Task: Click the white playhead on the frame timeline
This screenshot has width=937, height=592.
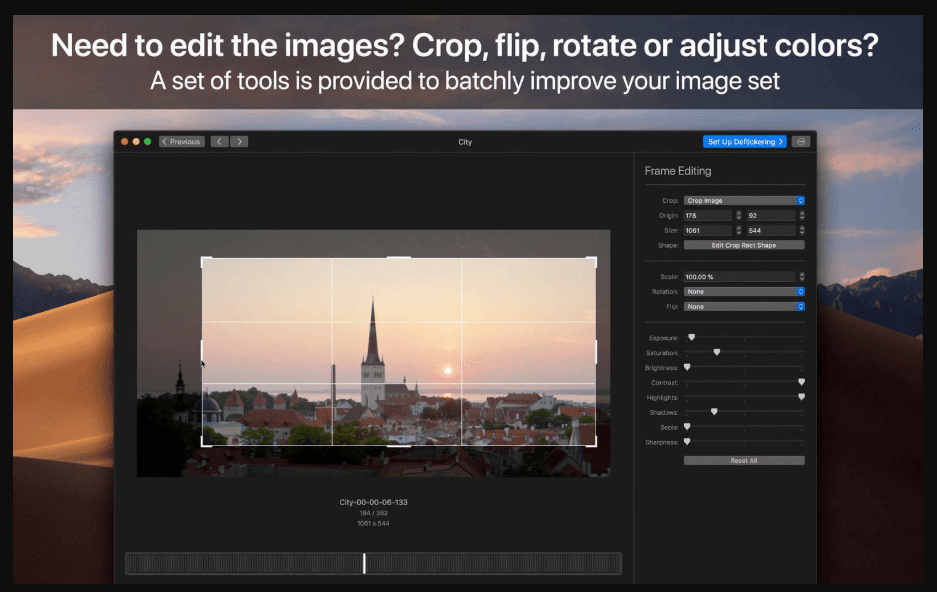Action: 364,563
